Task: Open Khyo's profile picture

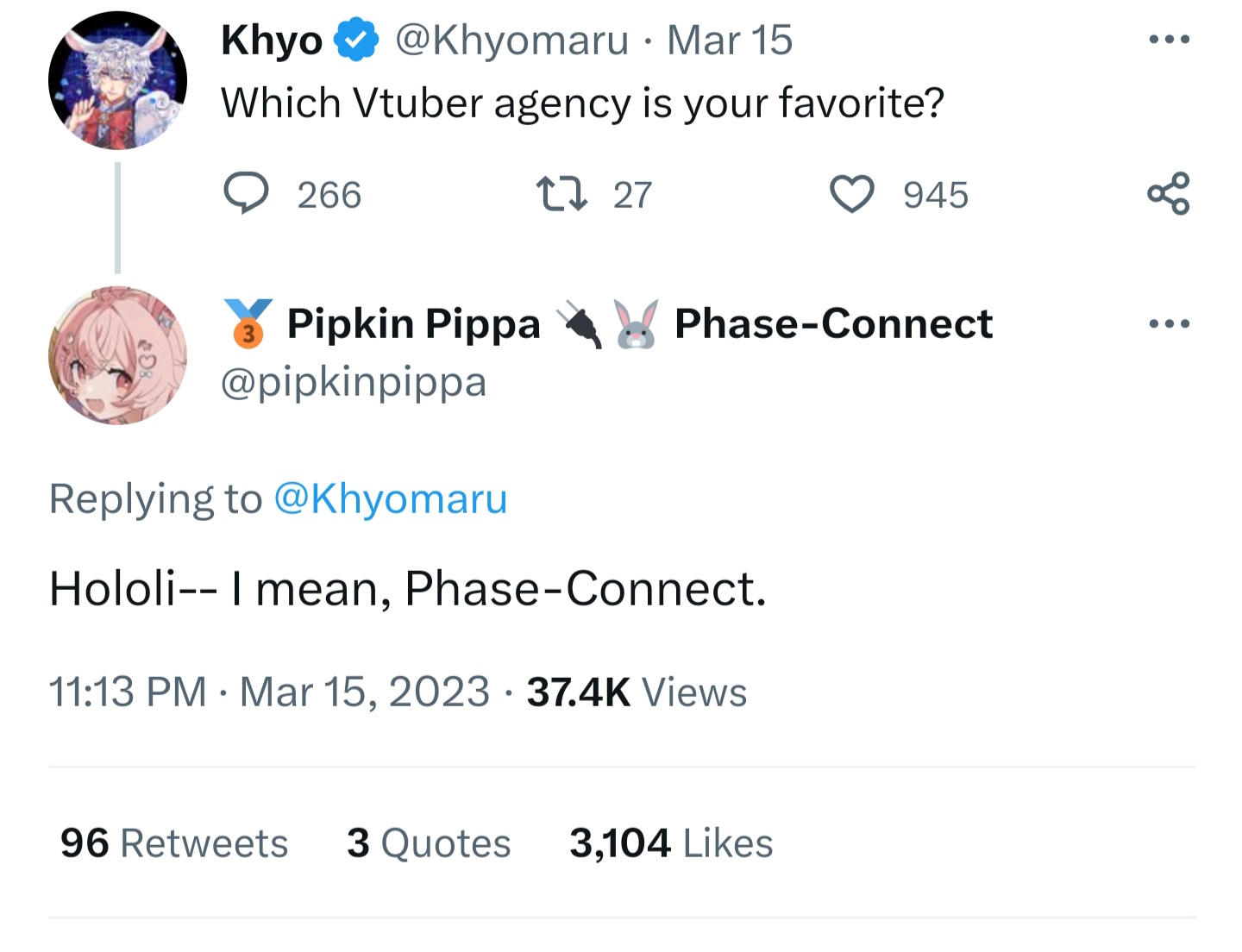Action: tap(117, 80)
